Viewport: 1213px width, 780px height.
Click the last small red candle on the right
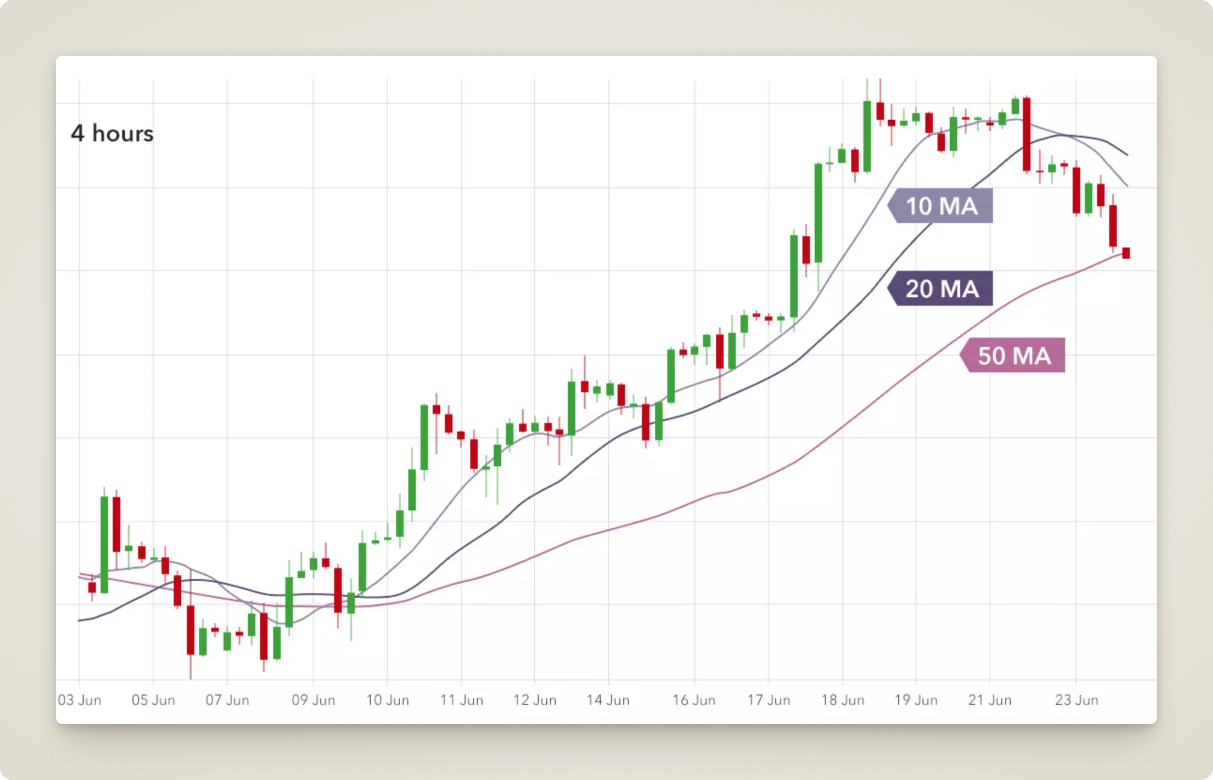click(x=1124, y=253)
